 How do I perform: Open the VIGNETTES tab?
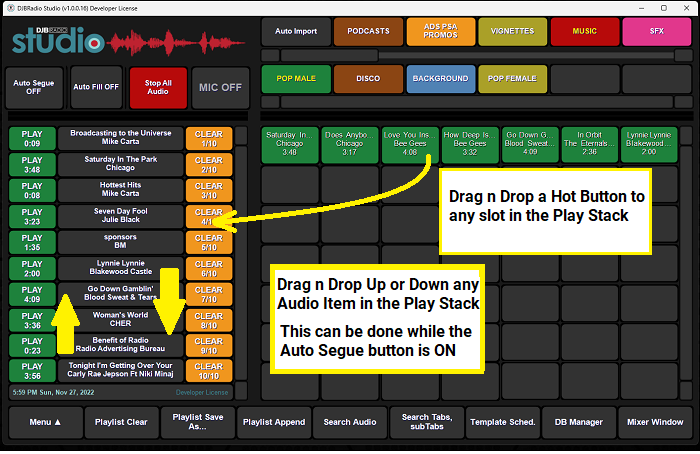(512, 32)
